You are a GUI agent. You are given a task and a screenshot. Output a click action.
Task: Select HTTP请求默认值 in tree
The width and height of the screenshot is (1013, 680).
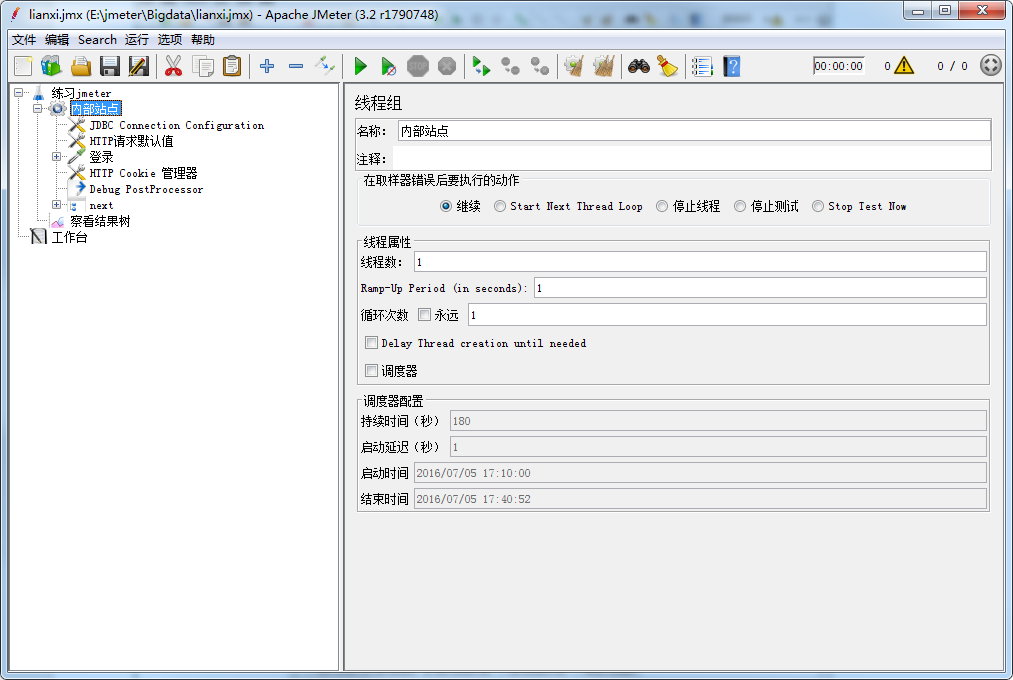coord(131,141)
